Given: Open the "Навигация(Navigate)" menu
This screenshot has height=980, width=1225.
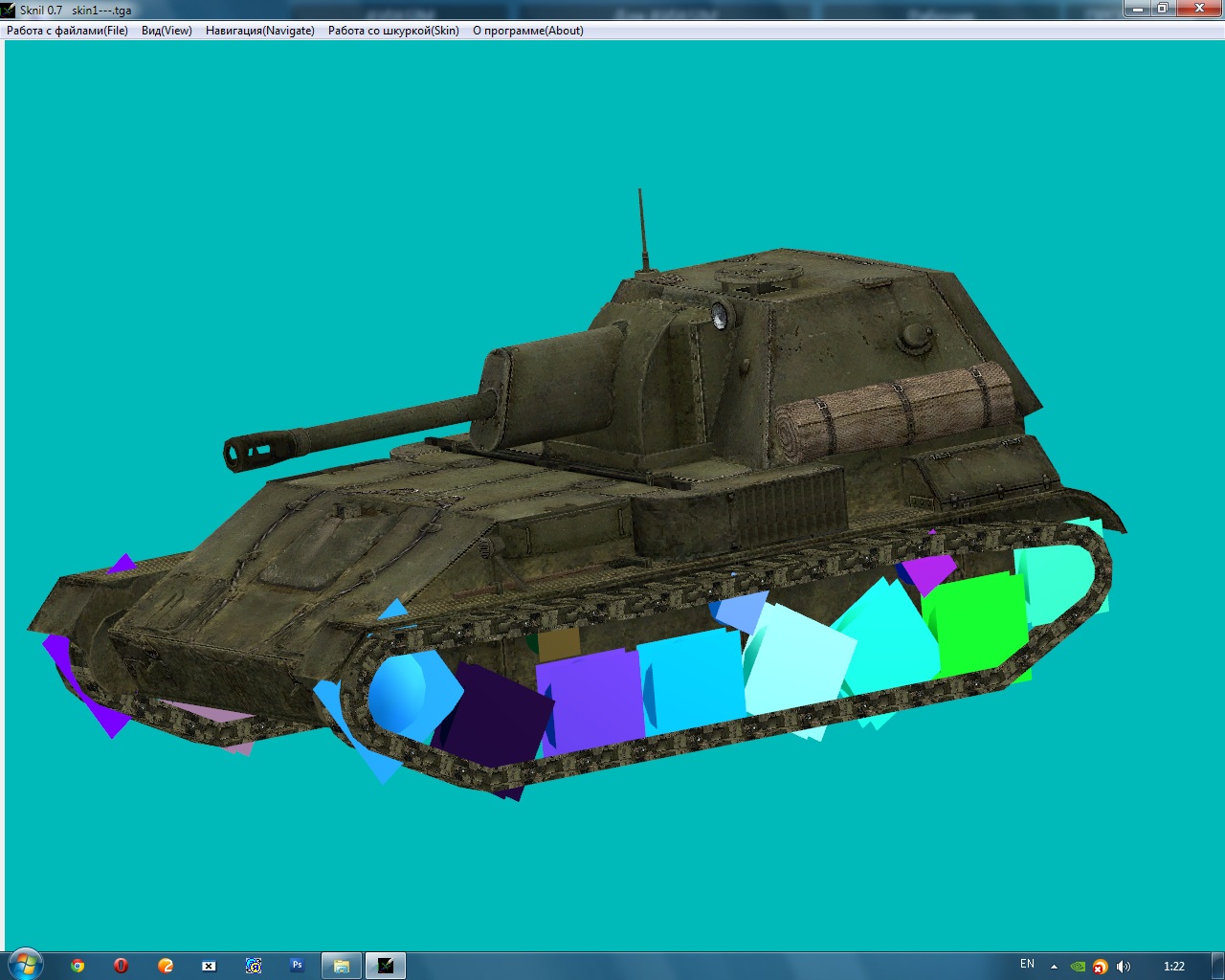Looking at the screenshot, I should [x=260, y=31].
